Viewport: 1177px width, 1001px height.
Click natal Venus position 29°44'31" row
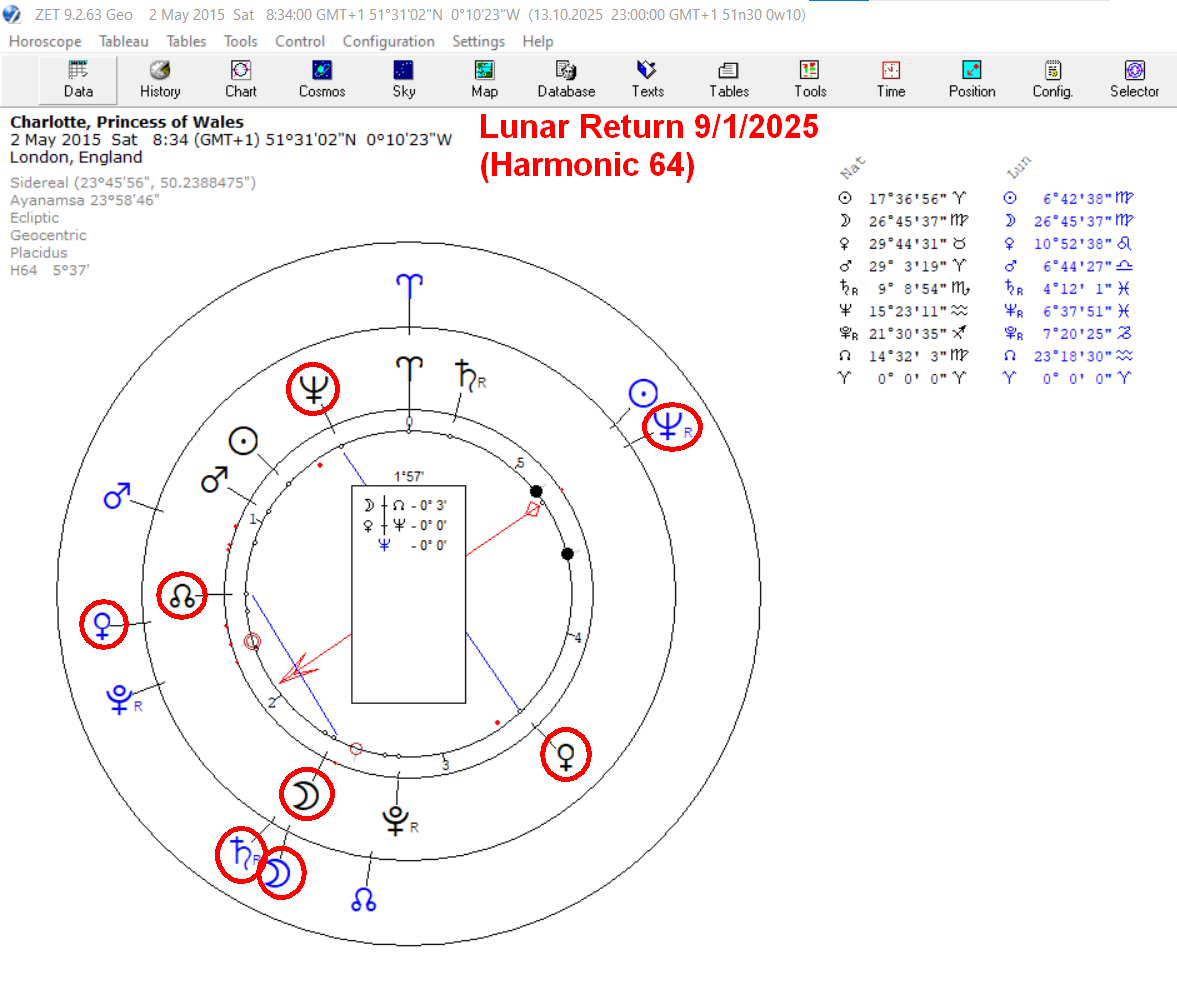903,244
